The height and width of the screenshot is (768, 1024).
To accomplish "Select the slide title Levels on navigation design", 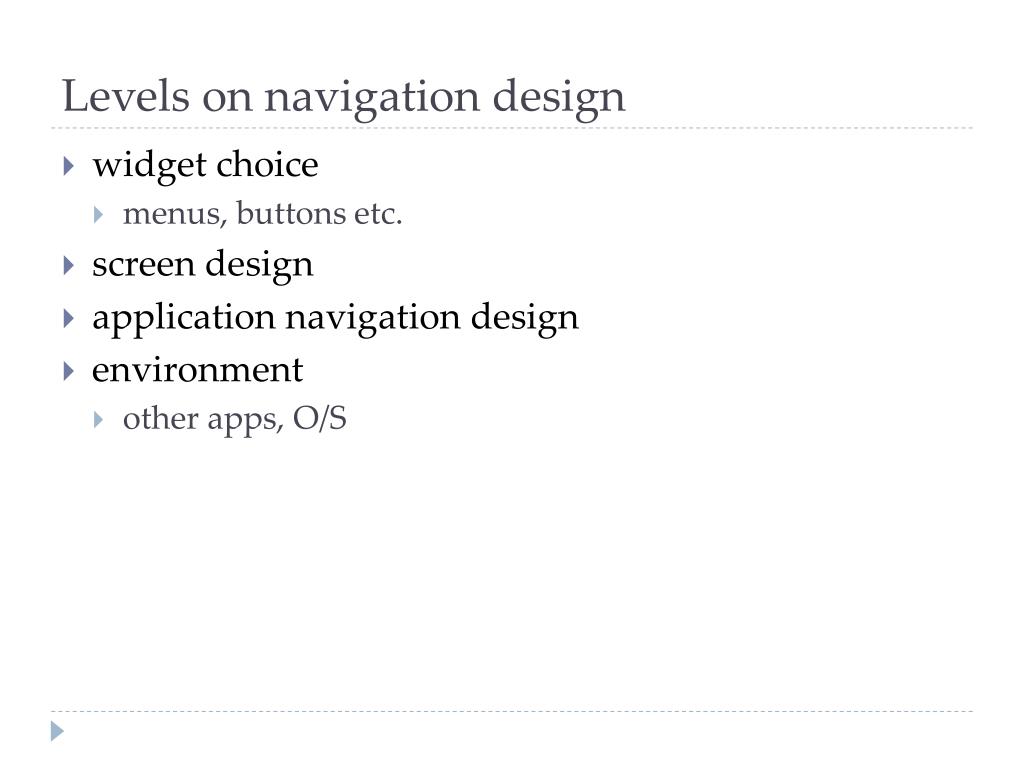I will [344, 97].
